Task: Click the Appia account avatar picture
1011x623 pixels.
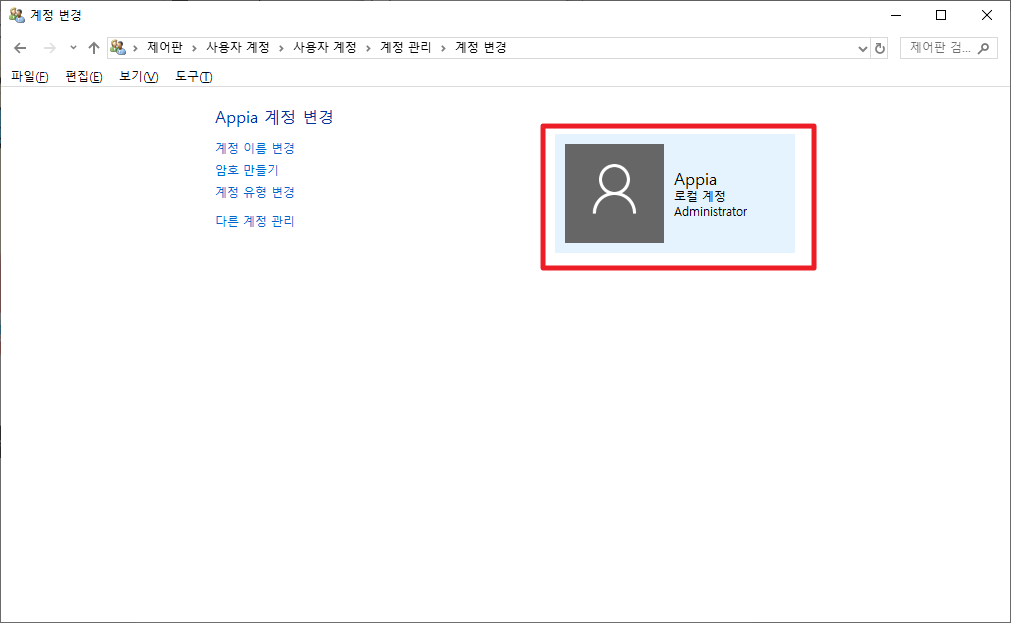Action: [x=614, y=193]
